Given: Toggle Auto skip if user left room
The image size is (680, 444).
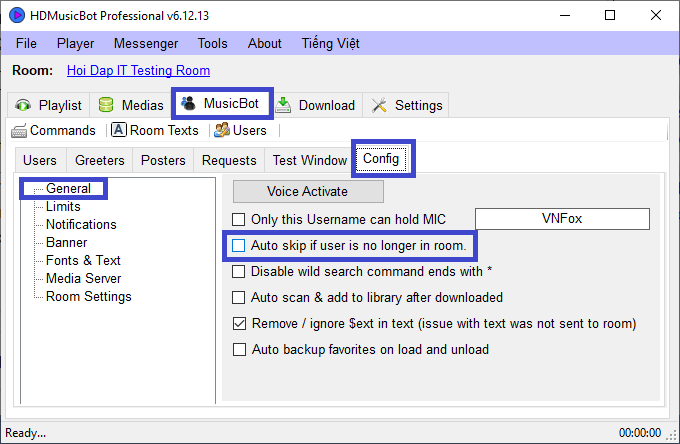Looking at the screenshot, I should coord(239,245).
